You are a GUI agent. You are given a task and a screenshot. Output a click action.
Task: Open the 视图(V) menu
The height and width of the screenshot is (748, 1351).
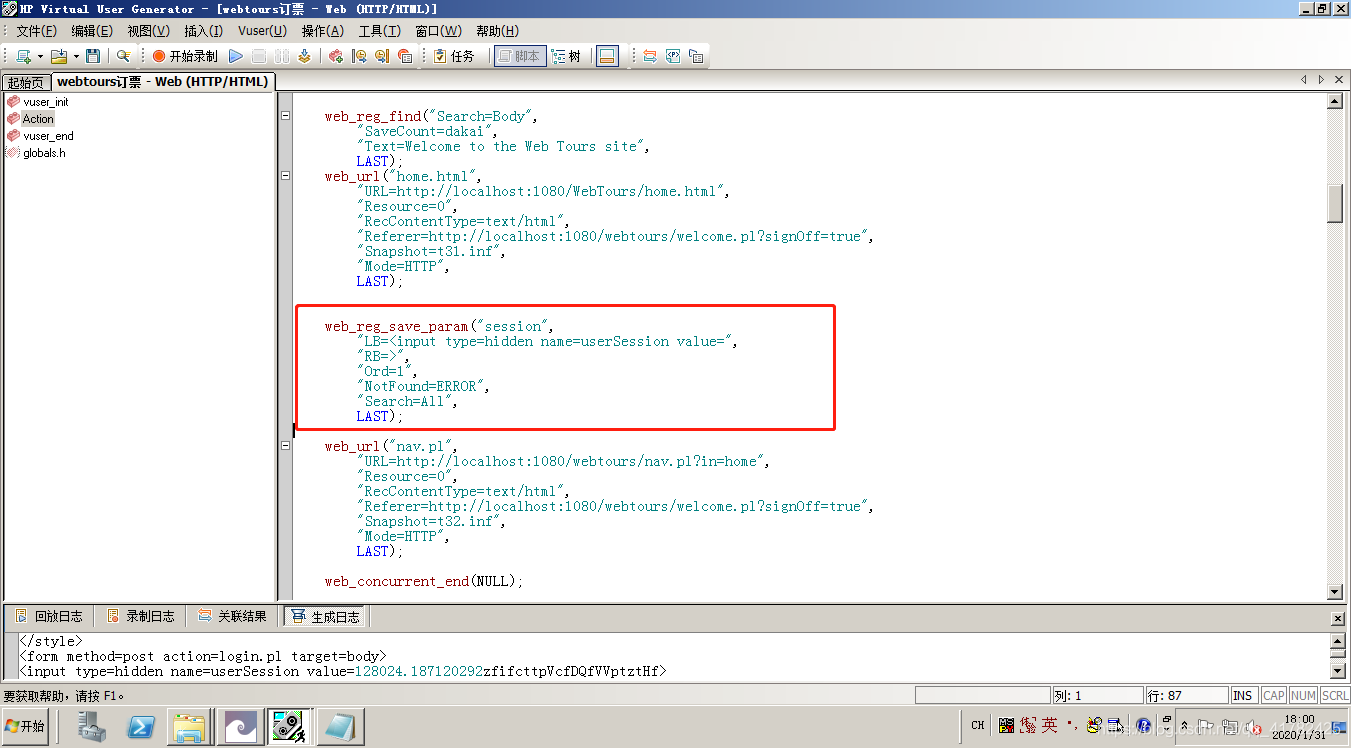(148, 31)
